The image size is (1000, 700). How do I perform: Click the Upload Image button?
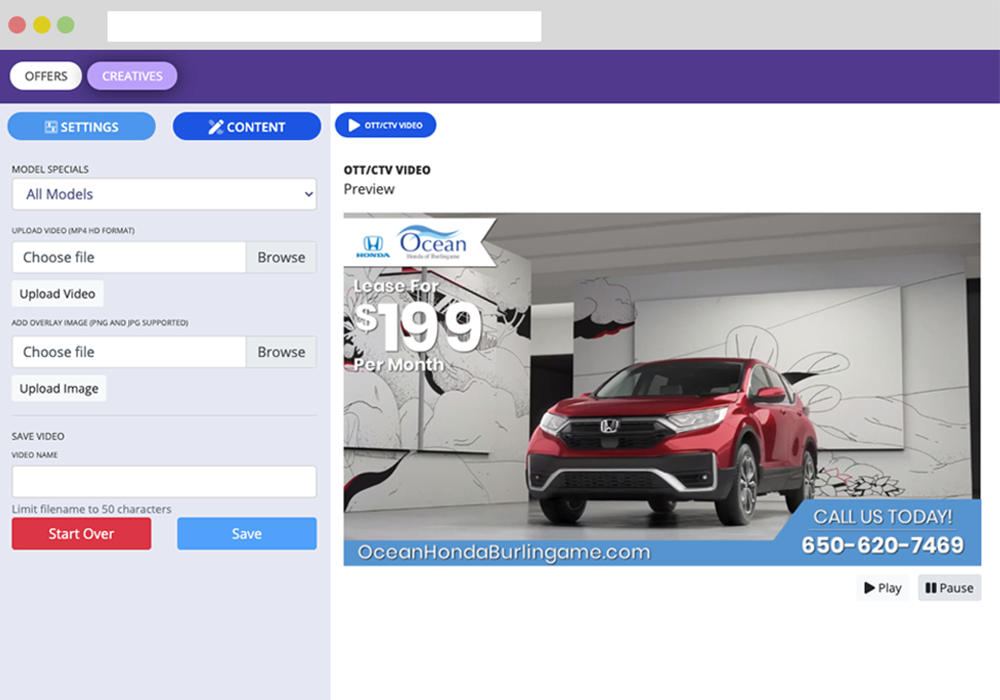[x=59, y=388]
